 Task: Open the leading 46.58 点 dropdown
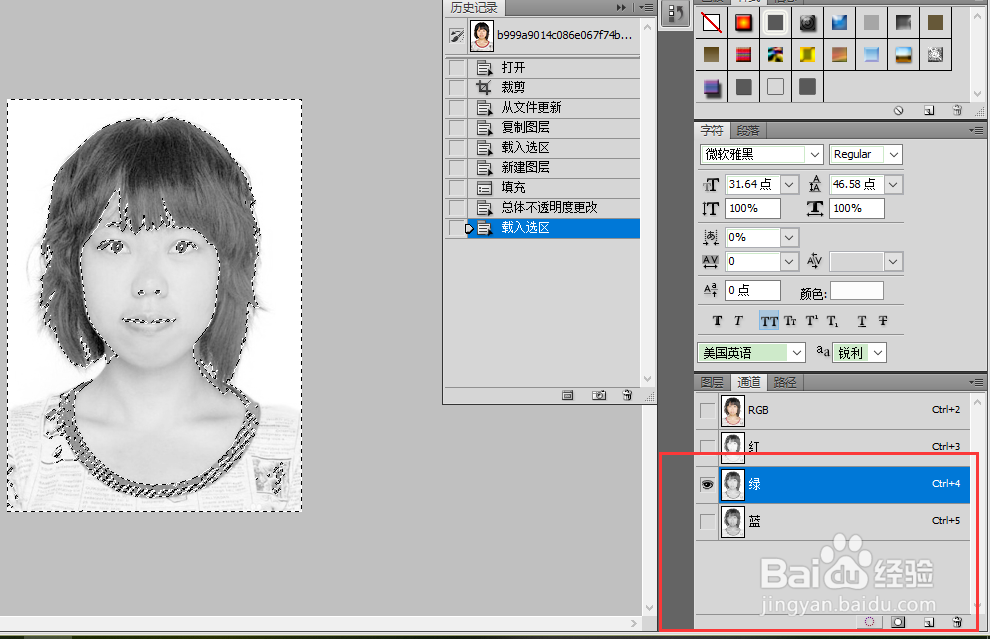[893, 184]
